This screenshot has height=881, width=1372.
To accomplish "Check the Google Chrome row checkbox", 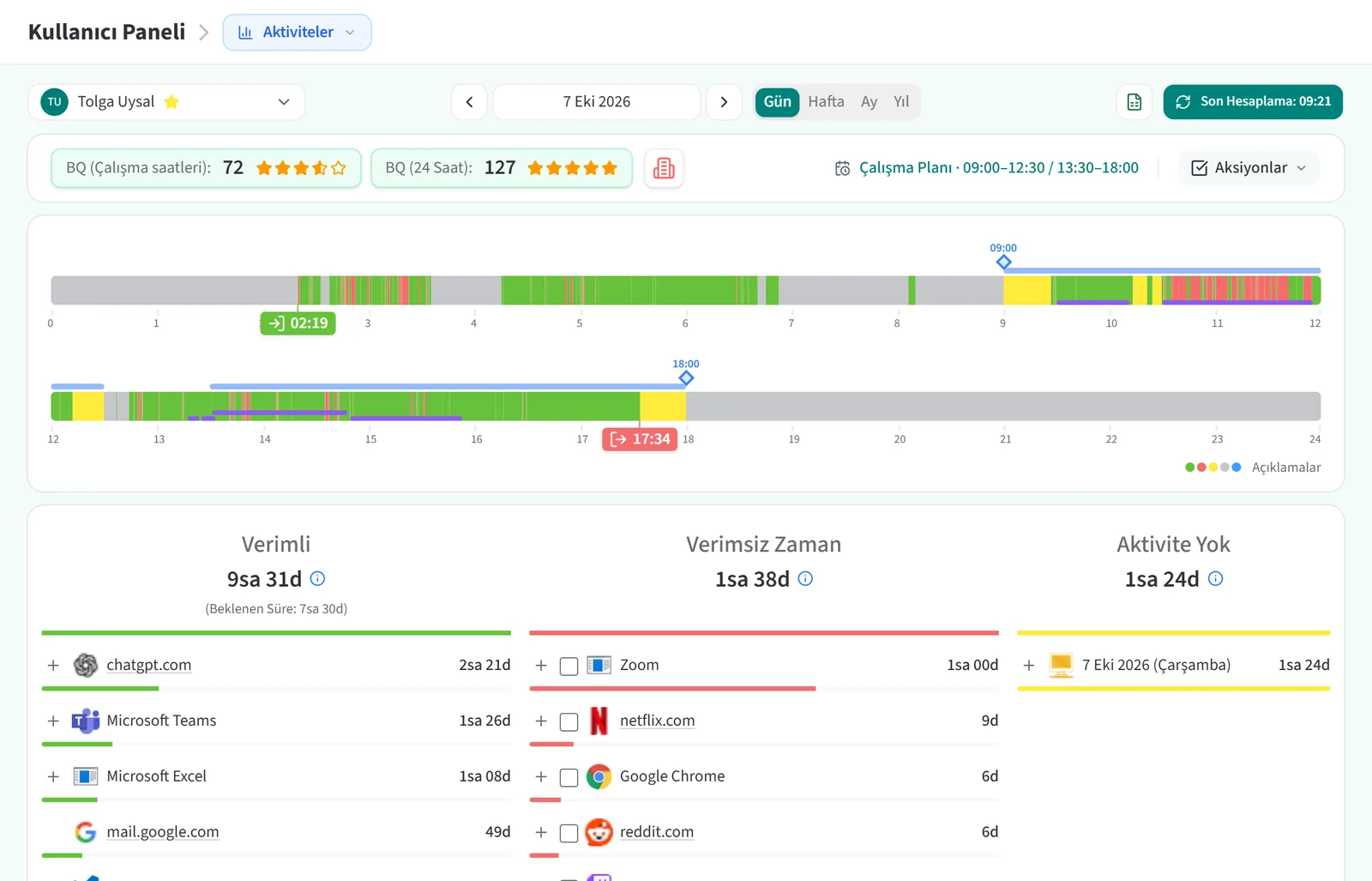I will point(569,778).
